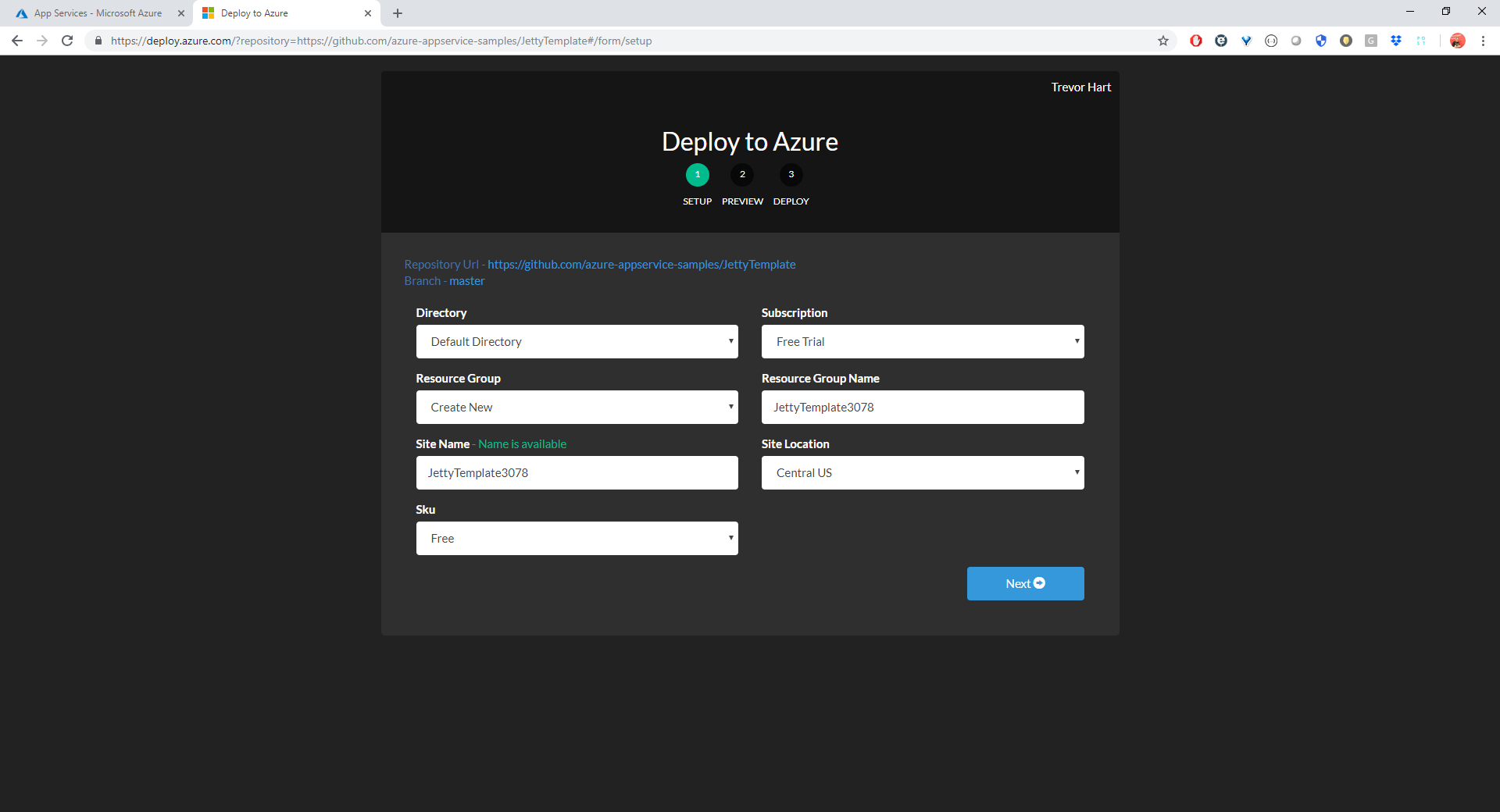Go back to the previous page
Screen dimensions: 1500x812
coord(17,41)
